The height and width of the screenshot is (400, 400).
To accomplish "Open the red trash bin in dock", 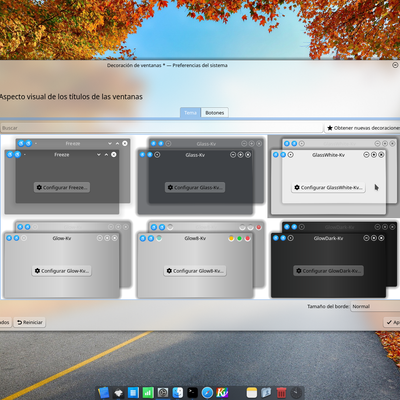I will pos(281,393).
